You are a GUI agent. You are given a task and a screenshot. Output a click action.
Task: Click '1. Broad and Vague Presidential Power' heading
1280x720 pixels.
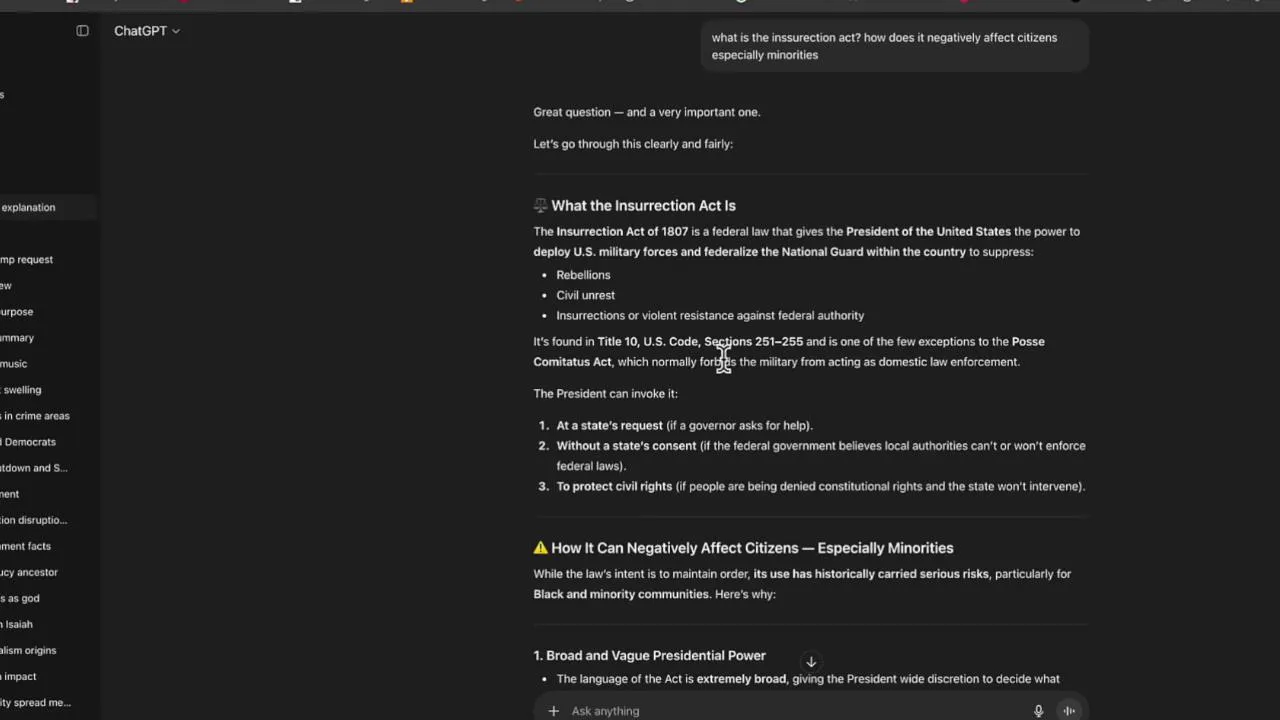point(649,655)
